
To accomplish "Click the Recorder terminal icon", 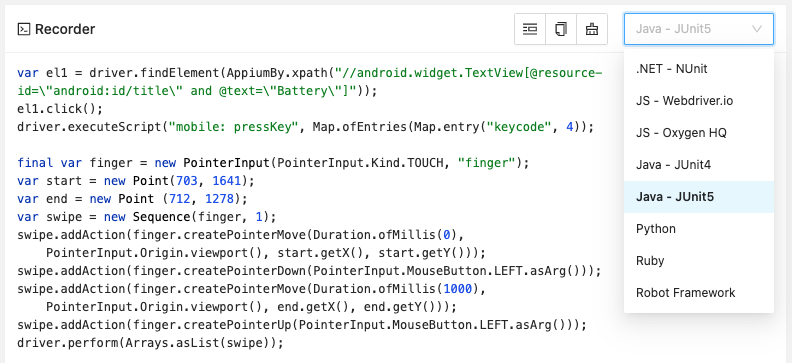I will [24, 29].
